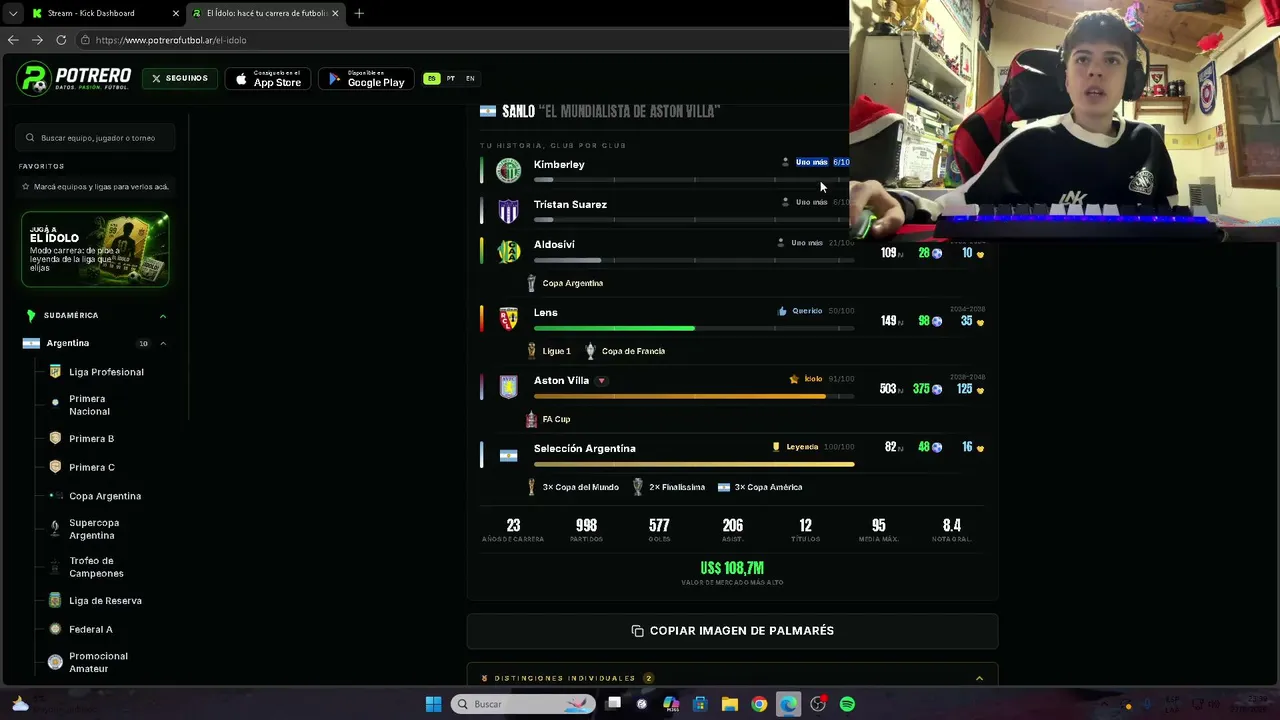This screenshot has width=1280, height=720.
Task: Open the Kimberley club crest
Action: coord(509,171)
